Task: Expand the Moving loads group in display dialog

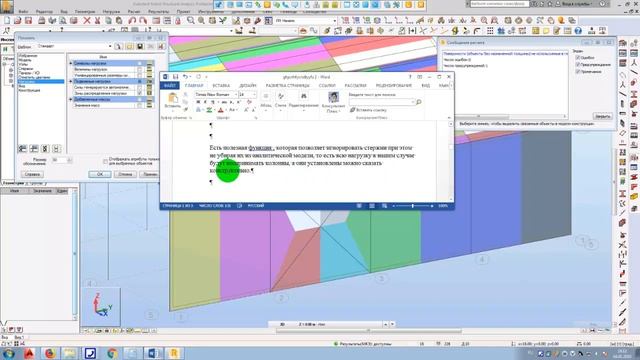Action: point(71,81)
